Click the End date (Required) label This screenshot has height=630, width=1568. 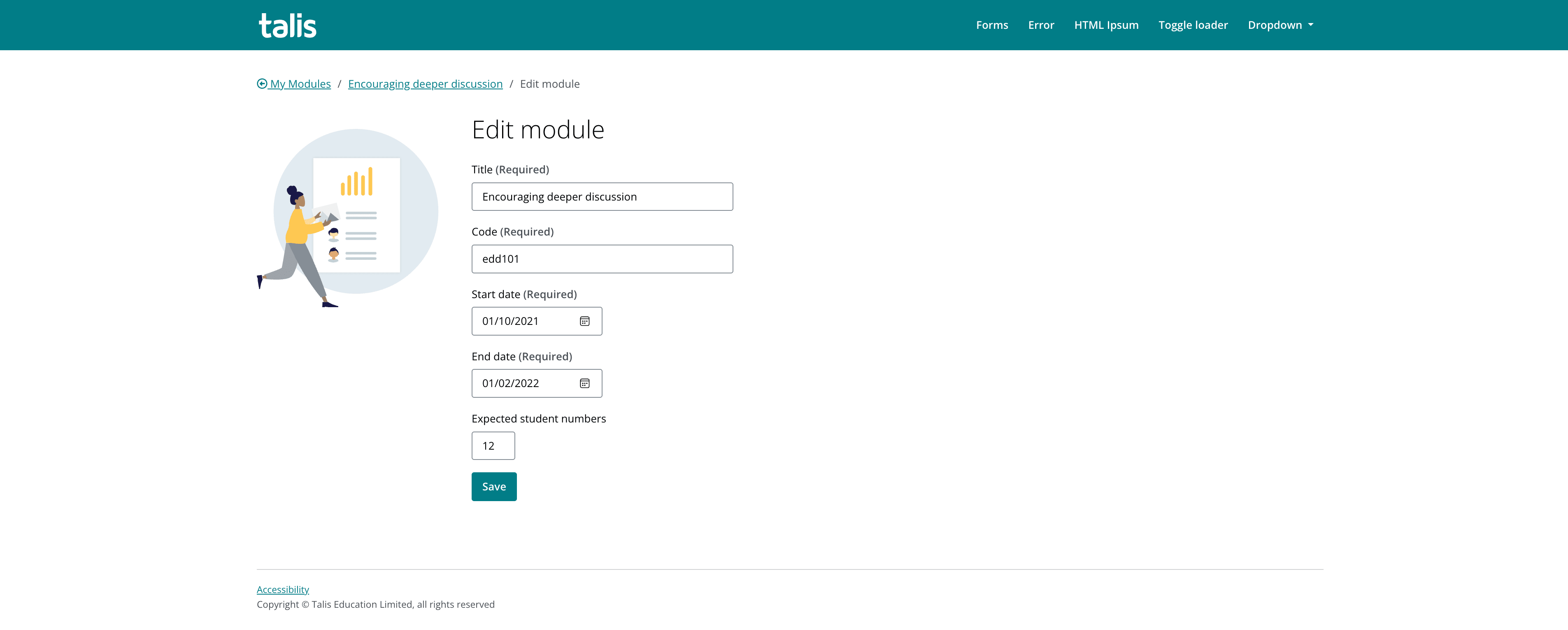click(x=522, y=357)
